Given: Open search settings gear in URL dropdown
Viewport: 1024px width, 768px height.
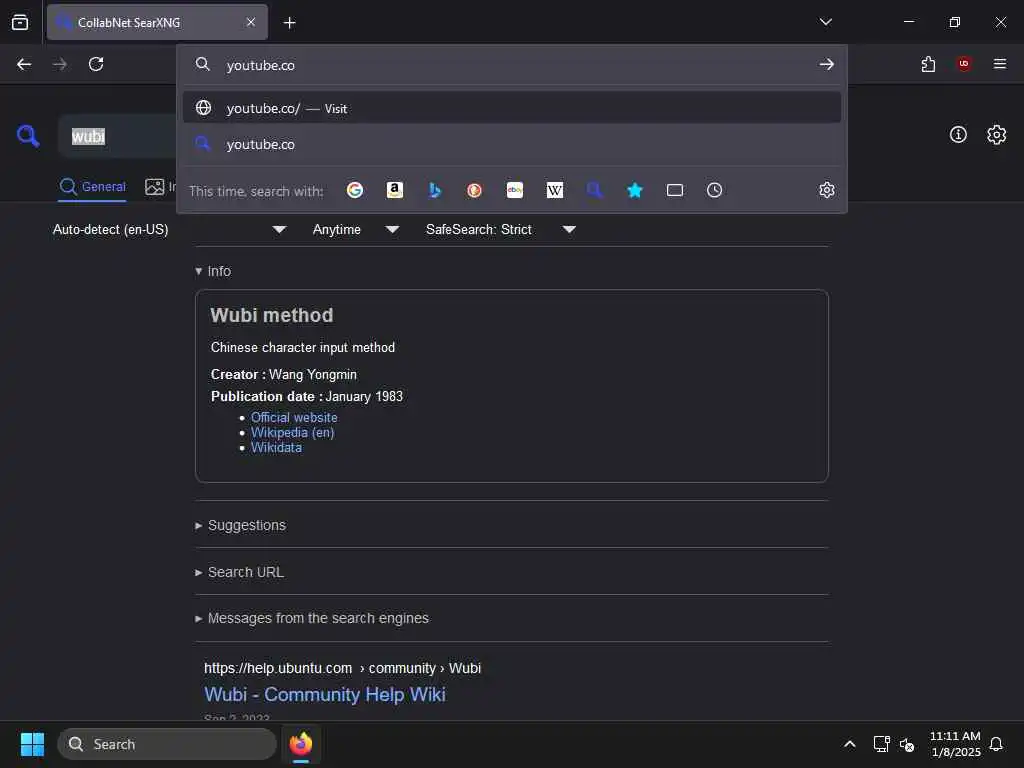Looking at the screenshot, I should click(827, 190).
